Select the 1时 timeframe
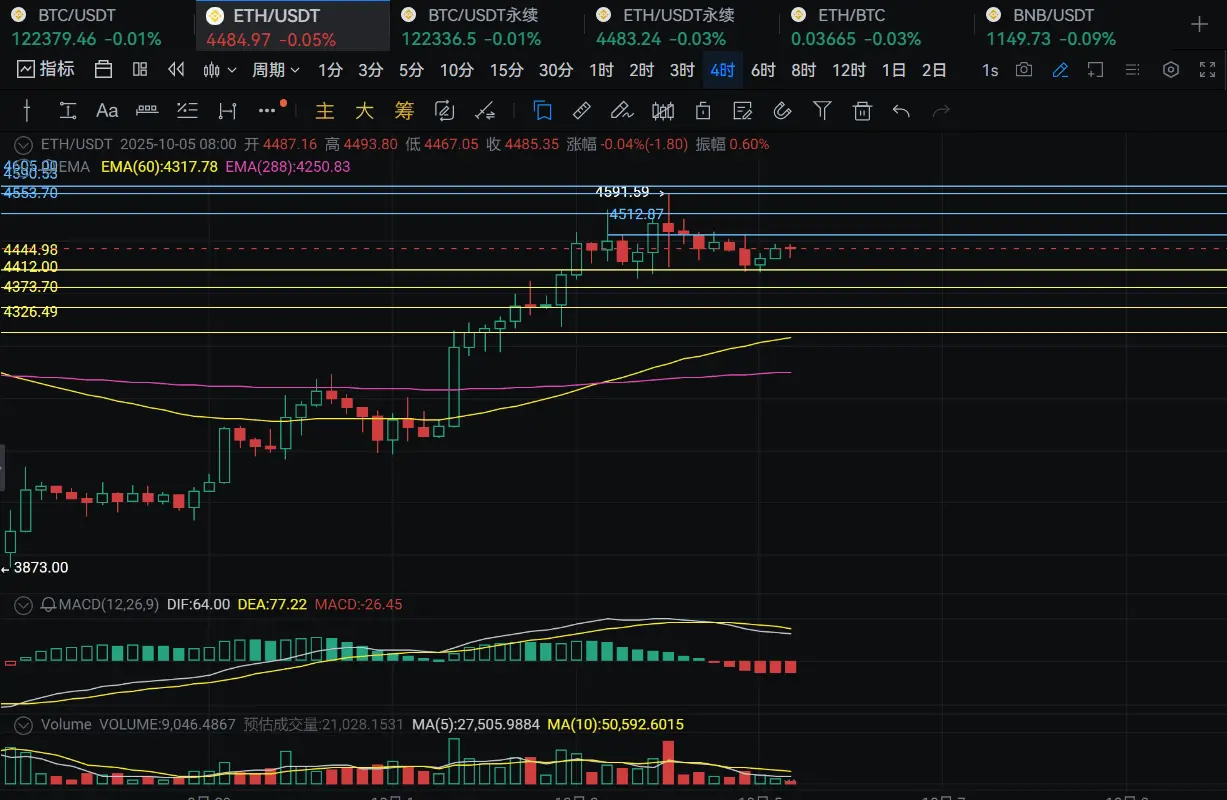 point(601,70)
